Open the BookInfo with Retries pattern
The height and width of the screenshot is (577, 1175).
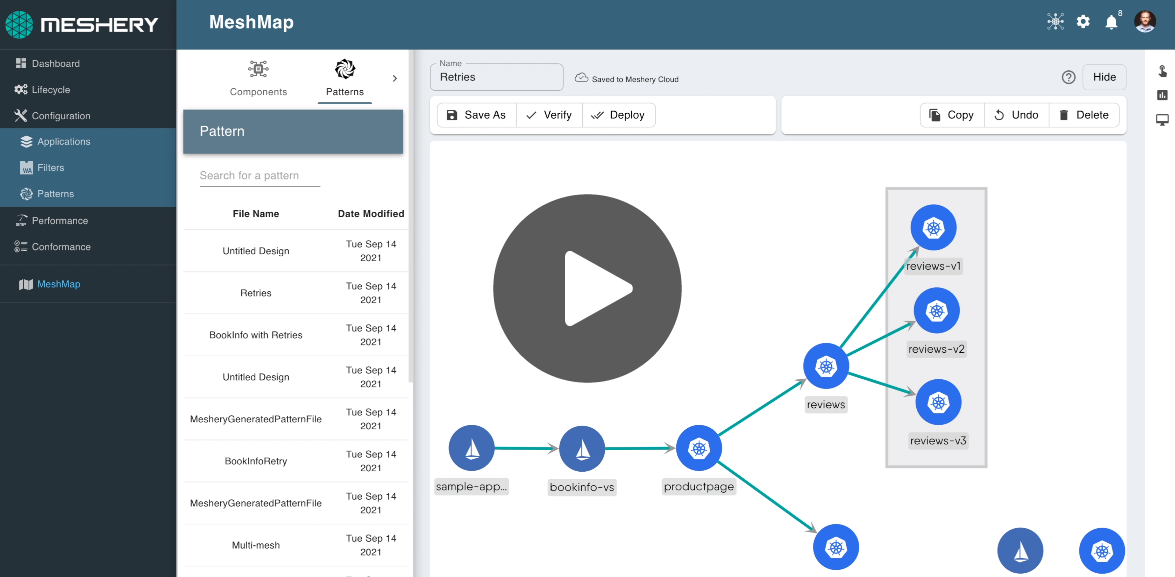[x=256, y=335]
